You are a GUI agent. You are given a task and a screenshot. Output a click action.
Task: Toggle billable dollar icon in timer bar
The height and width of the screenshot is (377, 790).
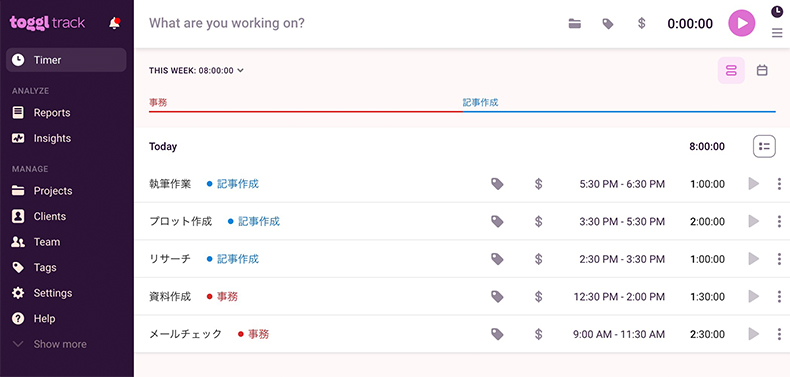pyautogui.click(x=641, y=24)
